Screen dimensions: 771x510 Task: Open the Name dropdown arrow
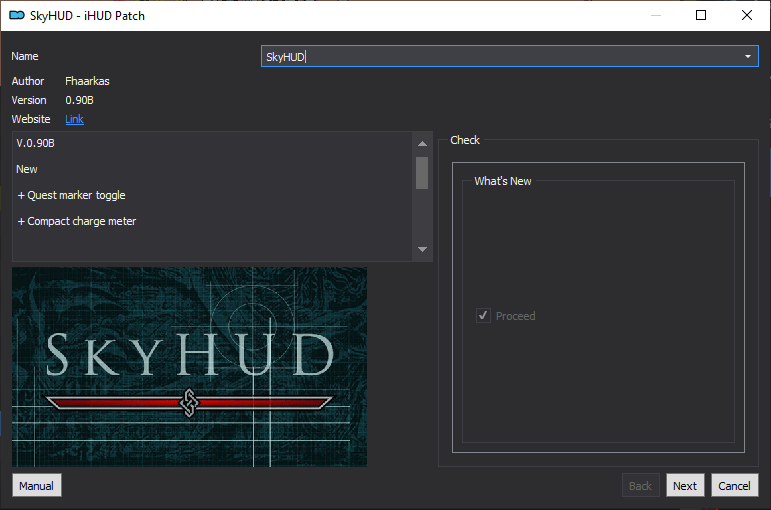[x=747, y=57]
